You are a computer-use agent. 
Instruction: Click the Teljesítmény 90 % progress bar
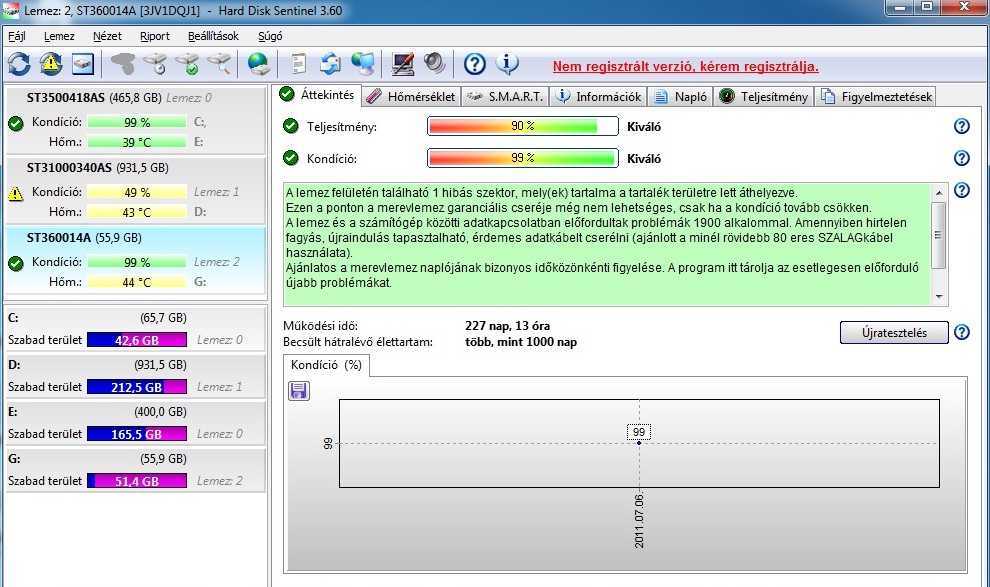tap(523, 126)
